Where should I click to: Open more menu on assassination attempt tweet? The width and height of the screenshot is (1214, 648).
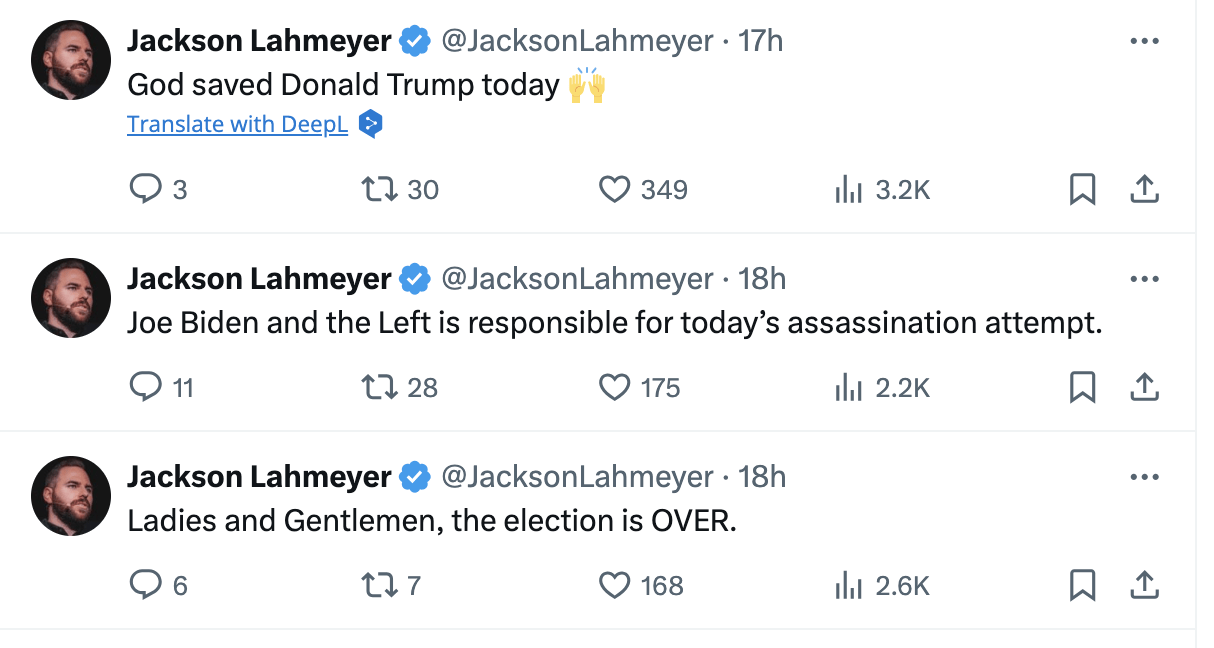[x=1143, y=279]
